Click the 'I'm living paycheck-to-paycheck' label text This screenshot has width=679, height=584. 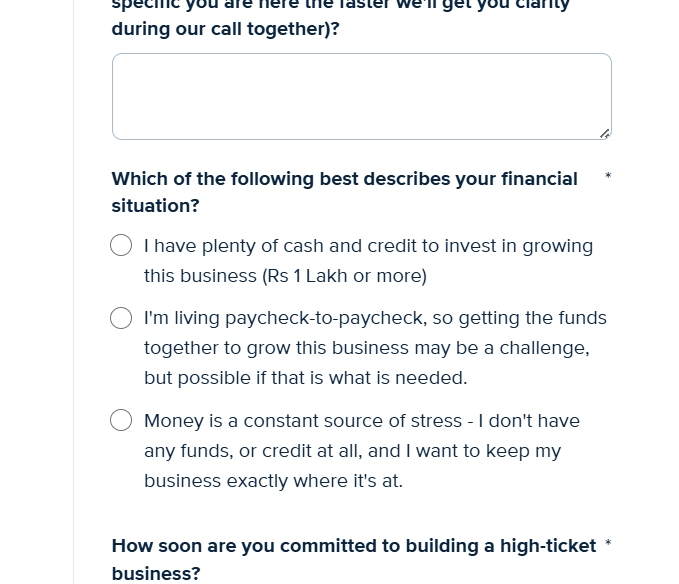click(x=375, y=348)
